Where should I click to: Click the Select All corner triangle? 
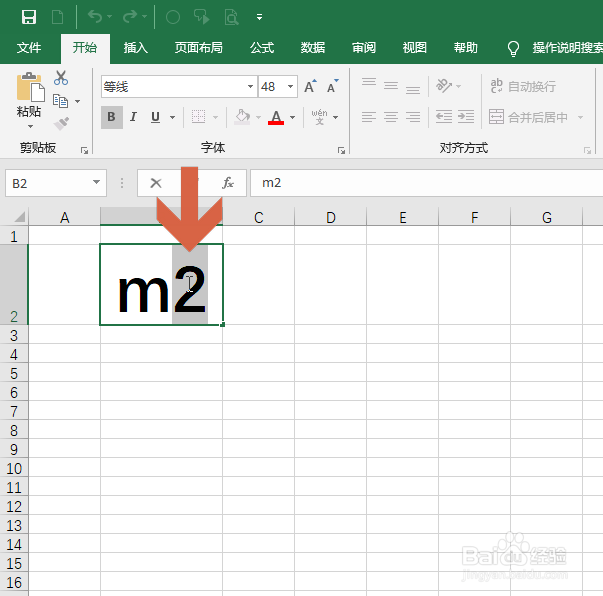[x=19, y=217]
